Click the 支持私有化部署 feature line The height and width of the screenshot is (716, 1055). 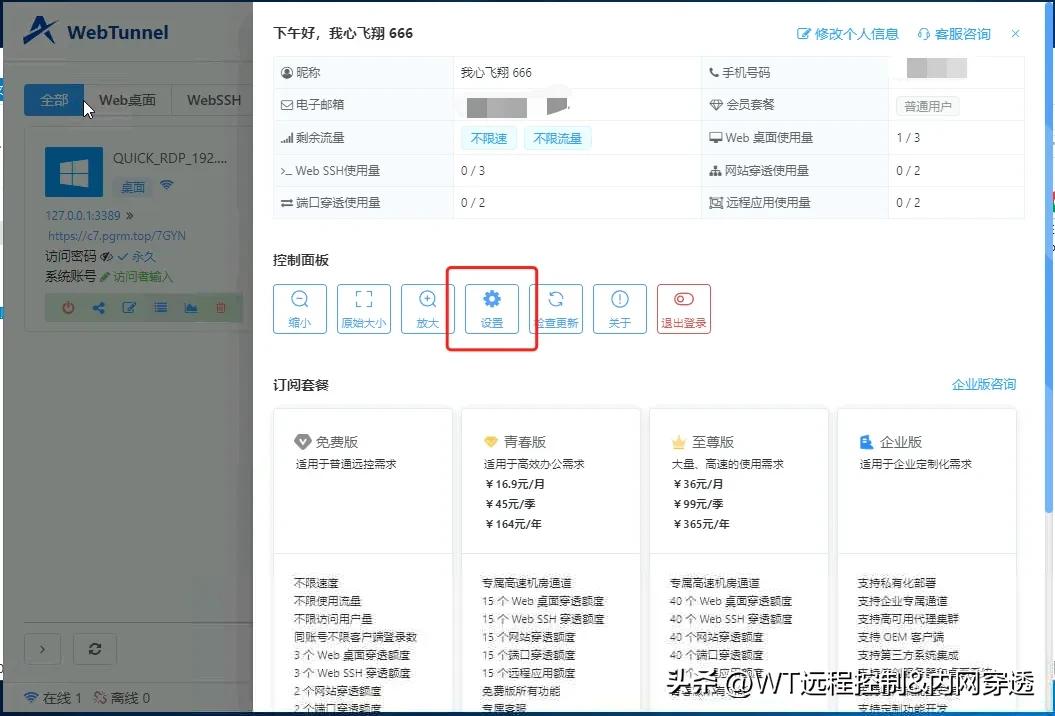click(896, 583)
